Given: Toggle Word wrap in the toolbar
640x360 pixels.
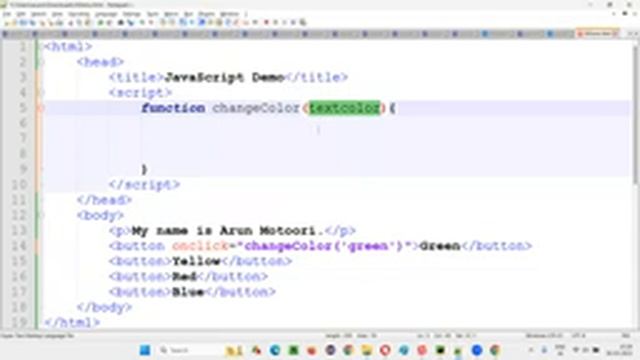Looking at the screenshot, I should click(183, 23).
